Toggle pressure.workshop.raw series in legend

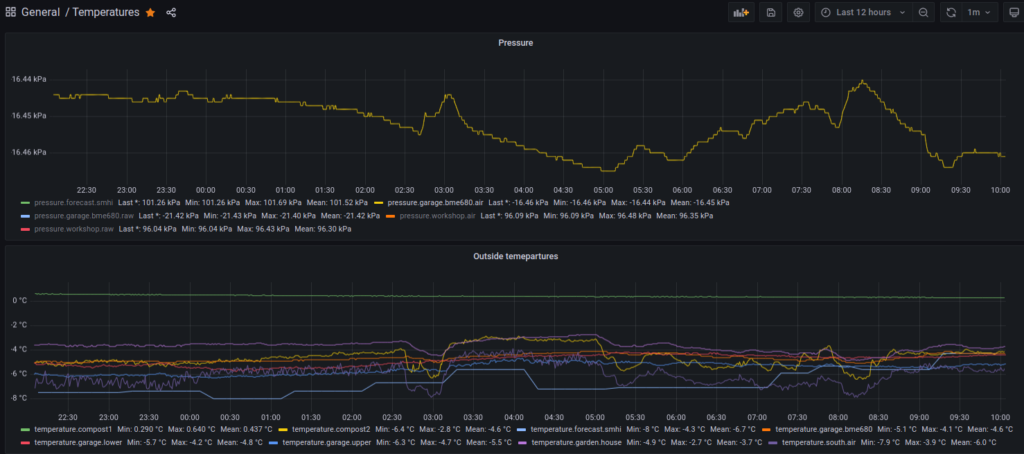[73, 229]
